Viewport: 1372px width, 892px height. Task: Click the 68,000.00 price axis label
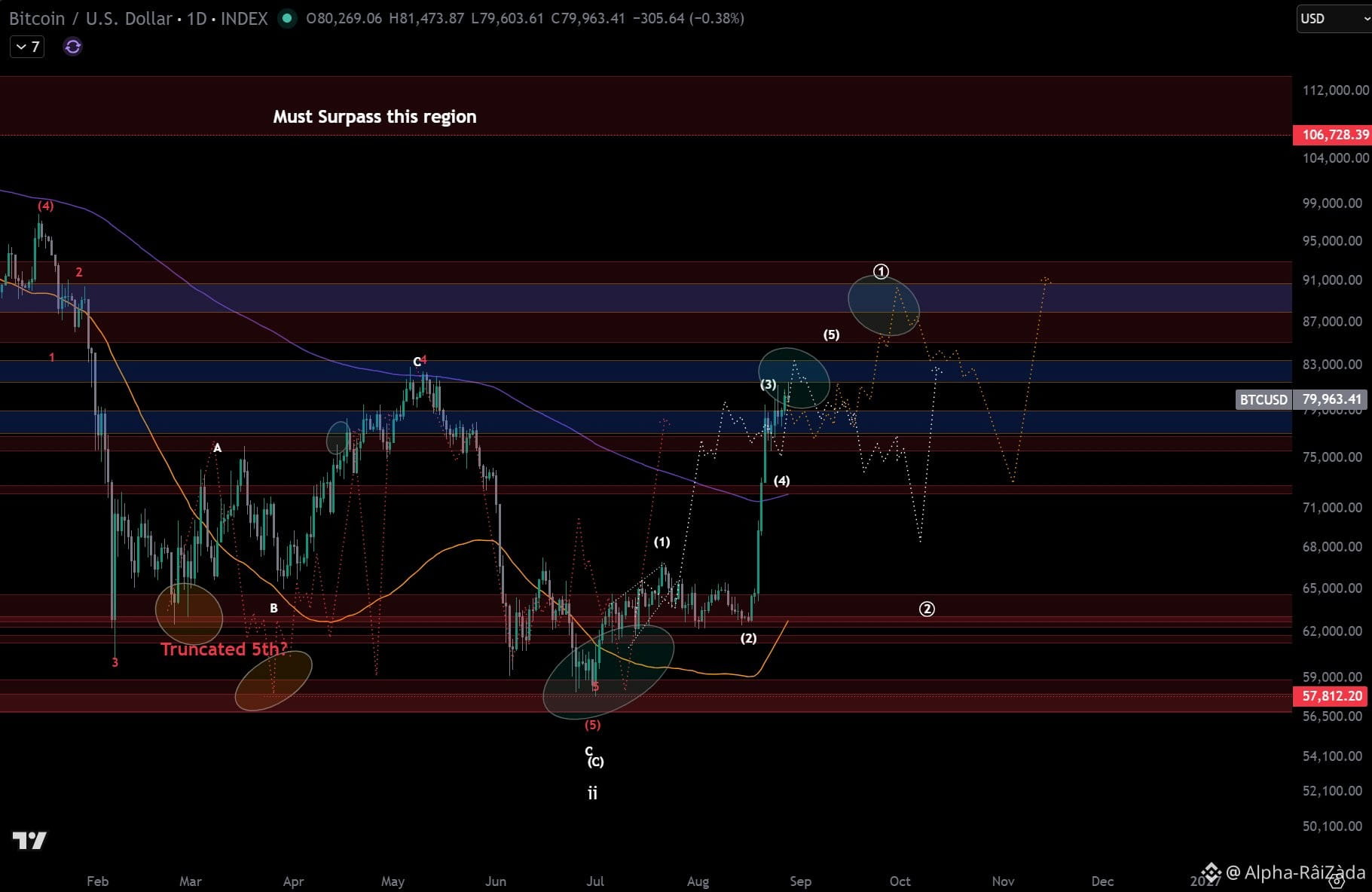pyautogui.click(x=1332, y=547)
